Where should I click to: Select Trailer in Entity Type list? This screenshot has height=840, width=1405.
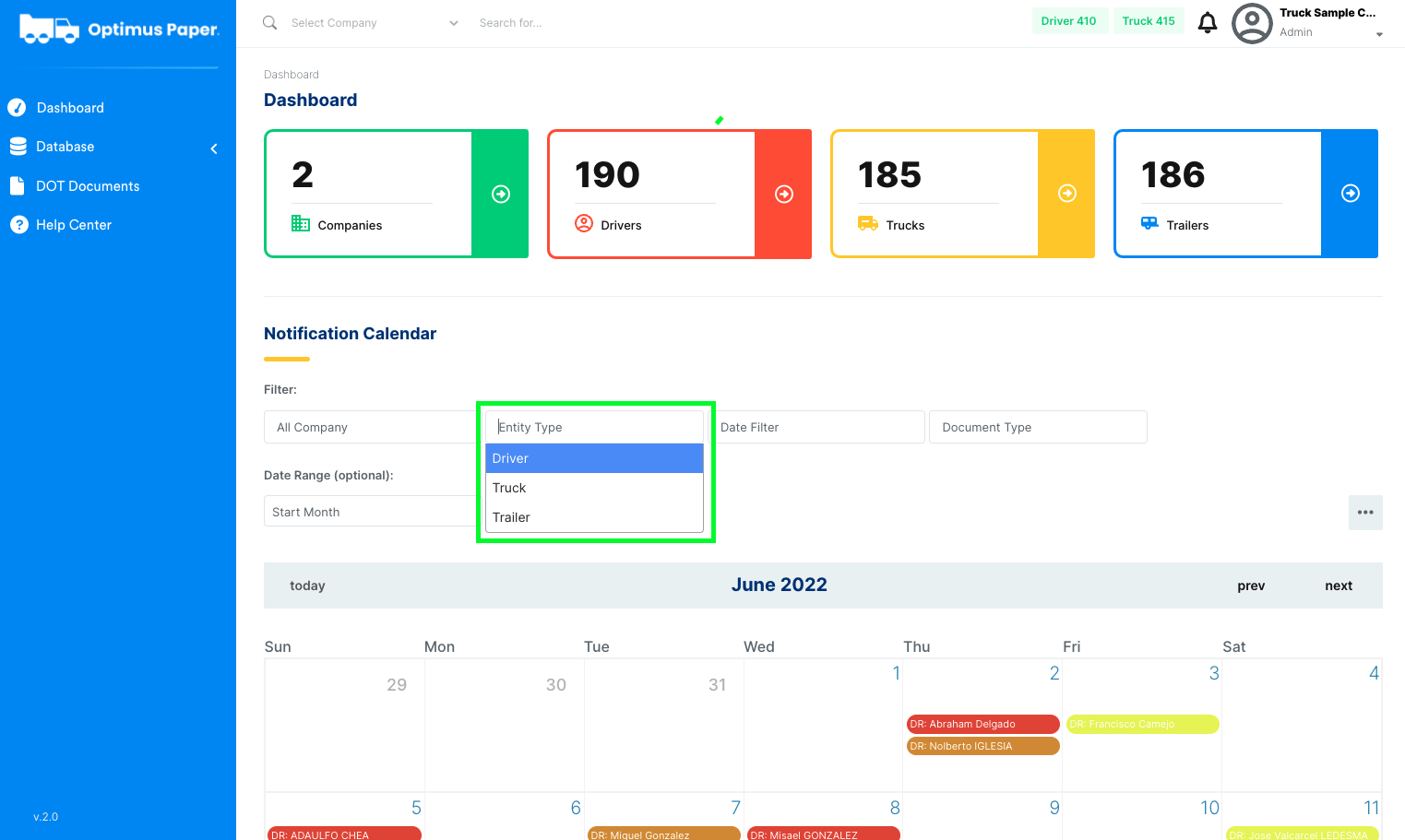tap(594, 517)
